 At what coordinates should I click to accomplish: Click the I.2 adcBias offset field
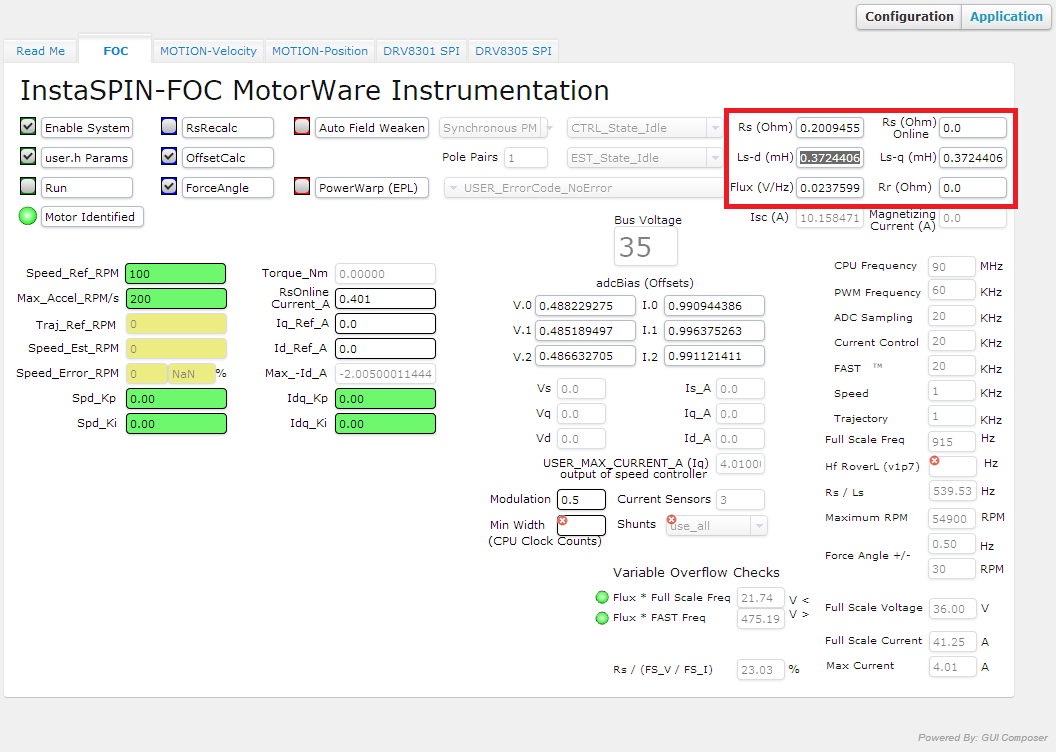(x=715, y=355)
